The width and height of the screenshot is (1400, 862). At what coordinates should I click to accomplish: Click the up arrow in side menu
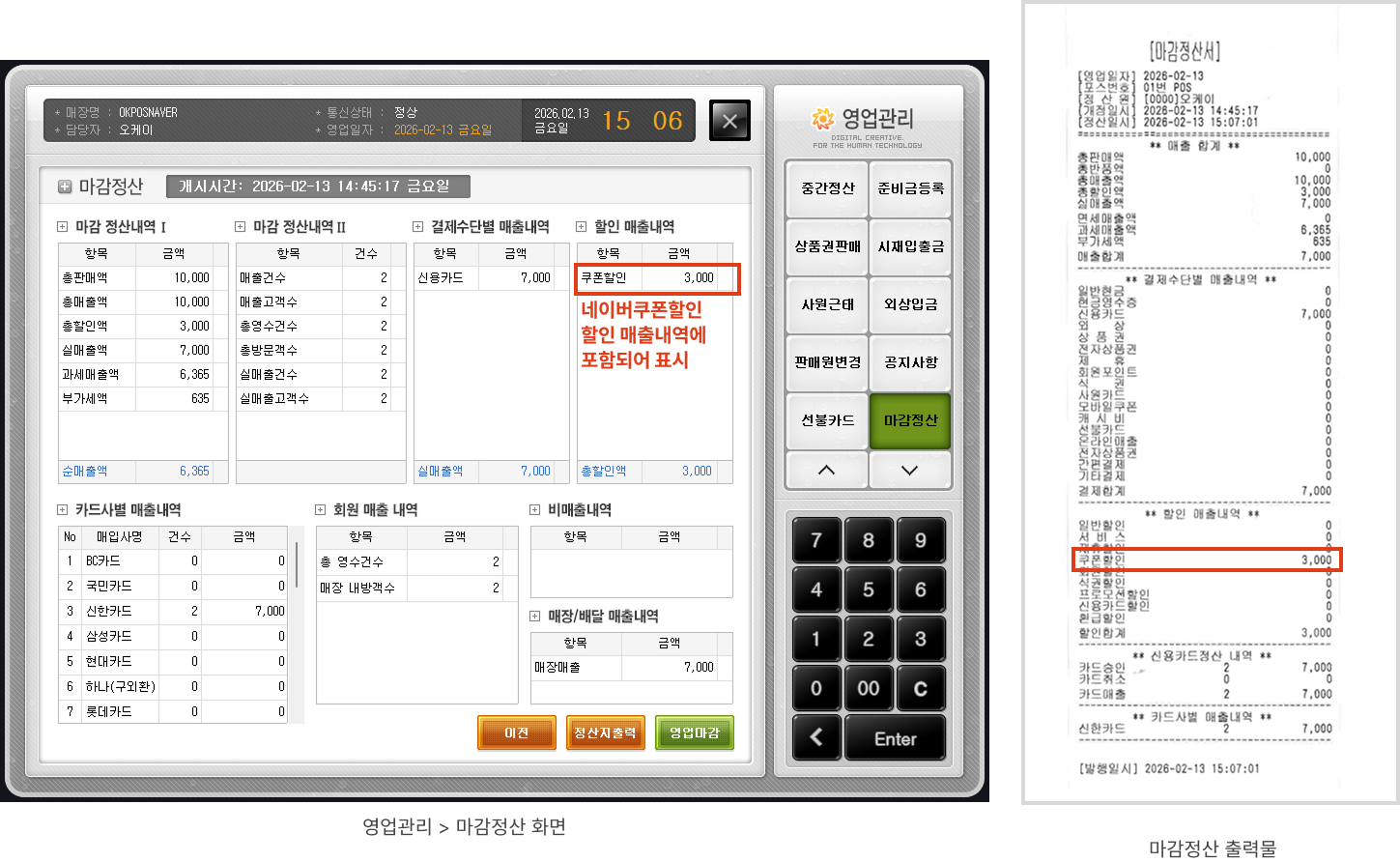[x=827, y=471]
